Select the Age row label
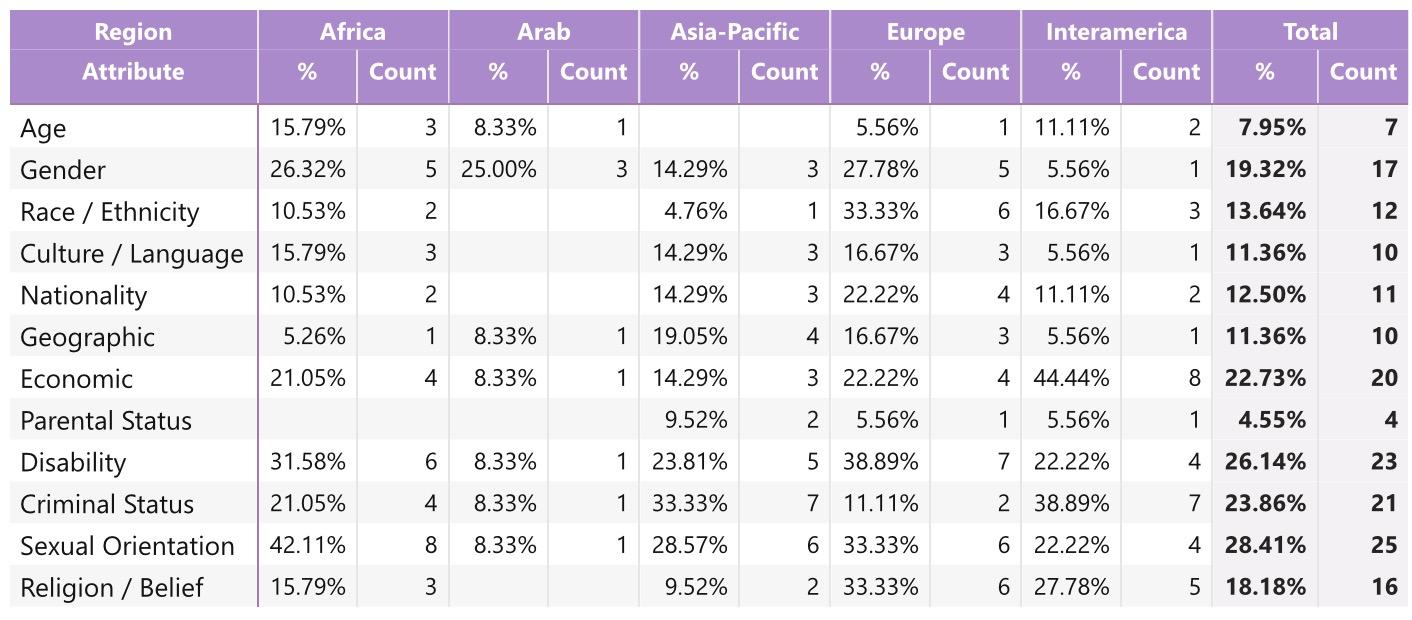Viewport: 1412px width, 620px height. pyautogui.click(x=43, y=128)
